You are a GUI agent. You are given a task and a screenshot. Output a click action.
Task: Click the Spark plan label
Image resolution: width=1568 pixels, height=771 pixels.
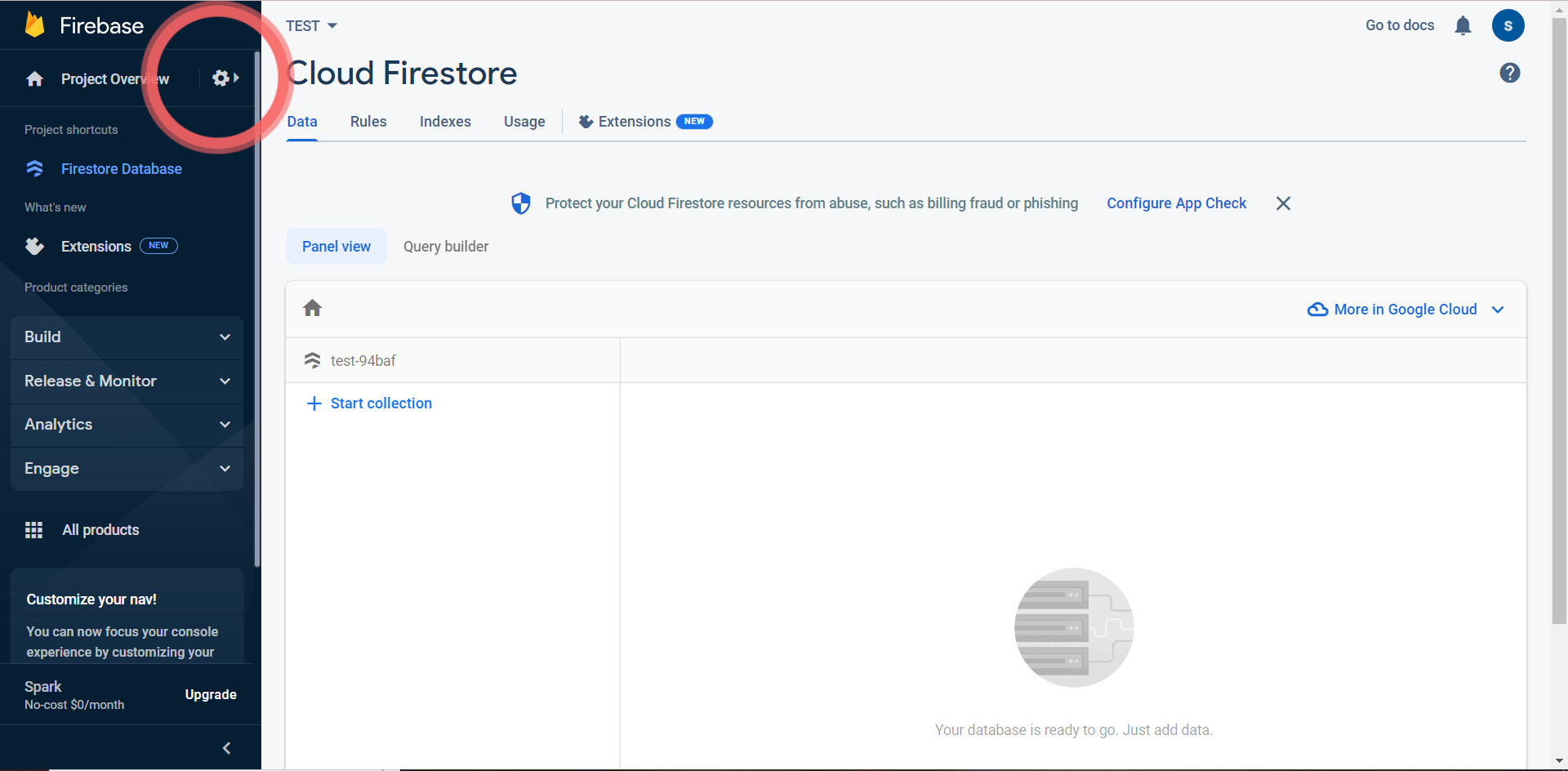pos(43,687)
